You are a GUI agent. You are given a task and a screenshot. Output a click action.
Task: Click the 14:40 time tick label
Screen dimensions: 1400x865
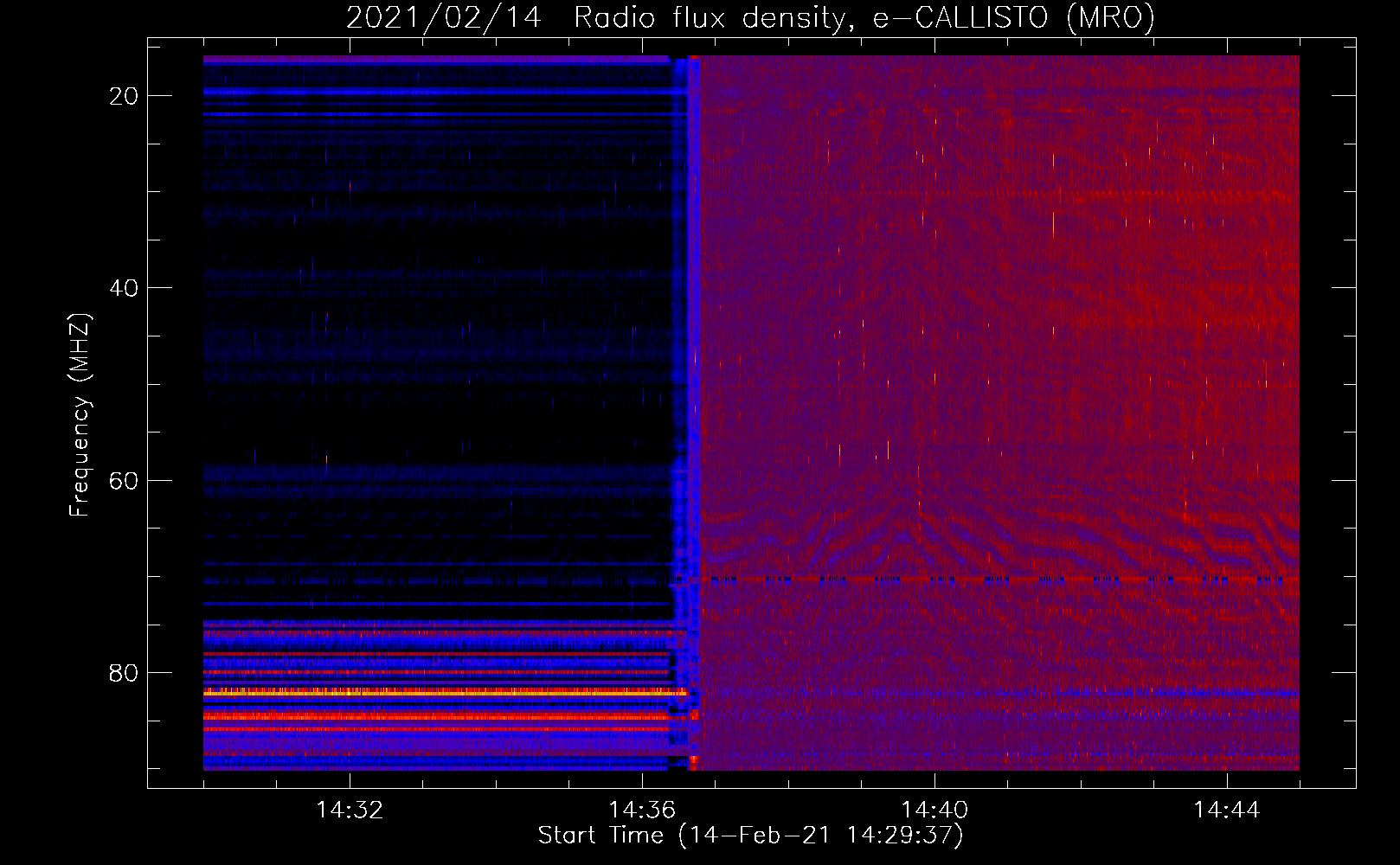[x=934, y=810]
